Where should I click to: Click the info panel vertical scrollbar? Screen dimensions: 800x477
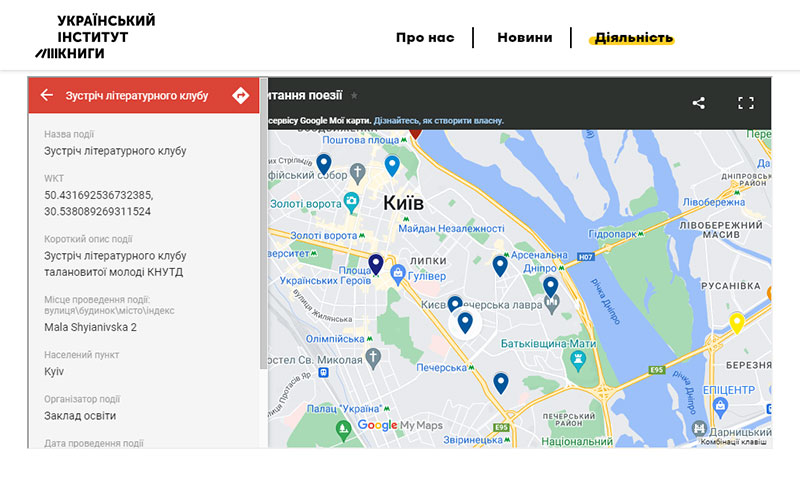click(264, 223)
